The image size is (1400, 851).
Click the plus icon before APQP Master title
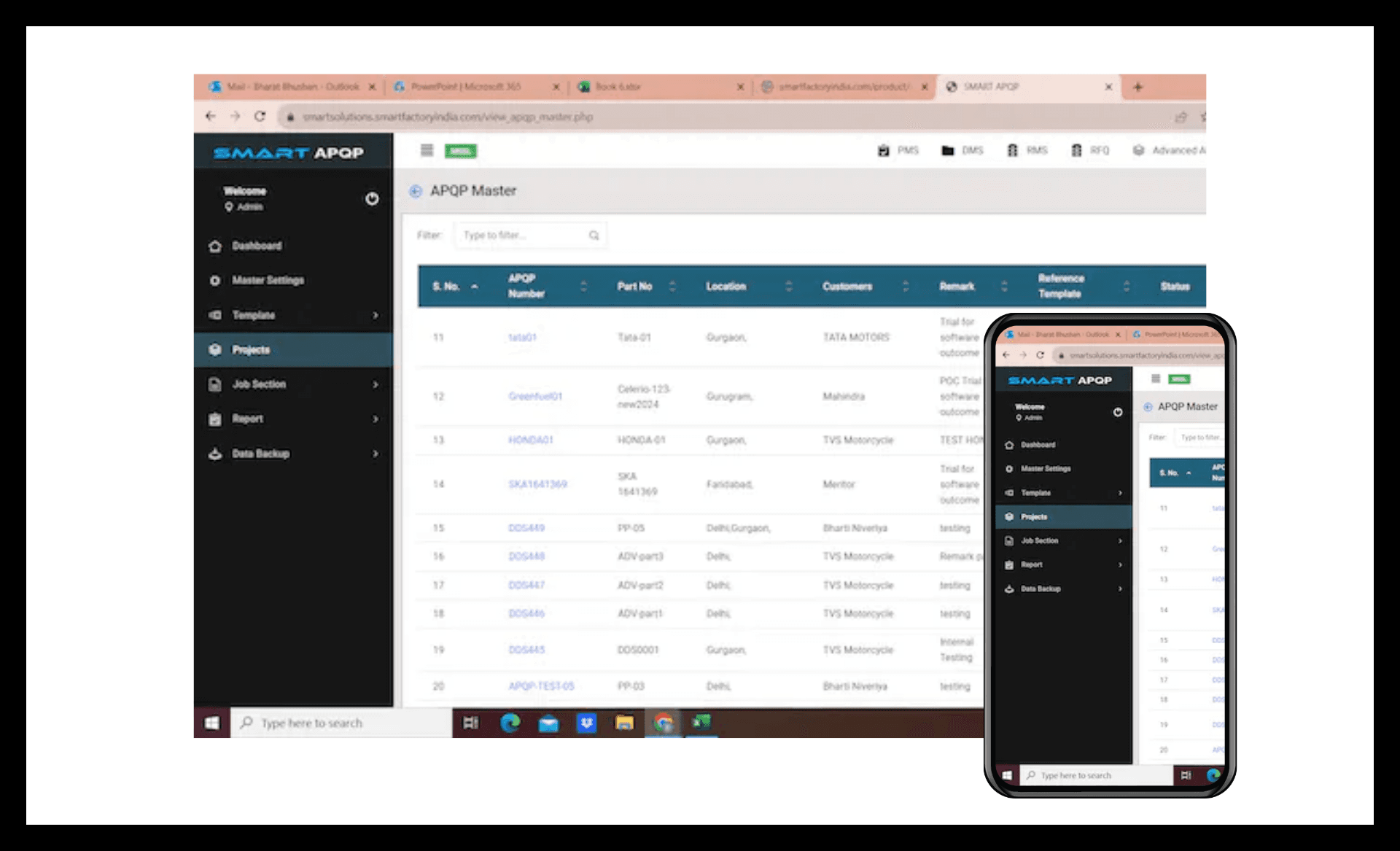tap(416, 190)
